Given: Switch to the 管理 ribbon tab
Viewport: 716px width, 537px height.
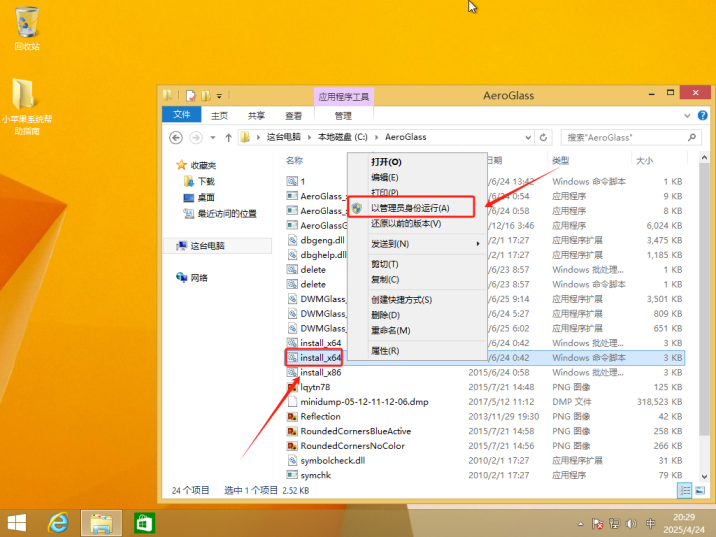Looking at the screenshot, I should [x=343, y=116].
